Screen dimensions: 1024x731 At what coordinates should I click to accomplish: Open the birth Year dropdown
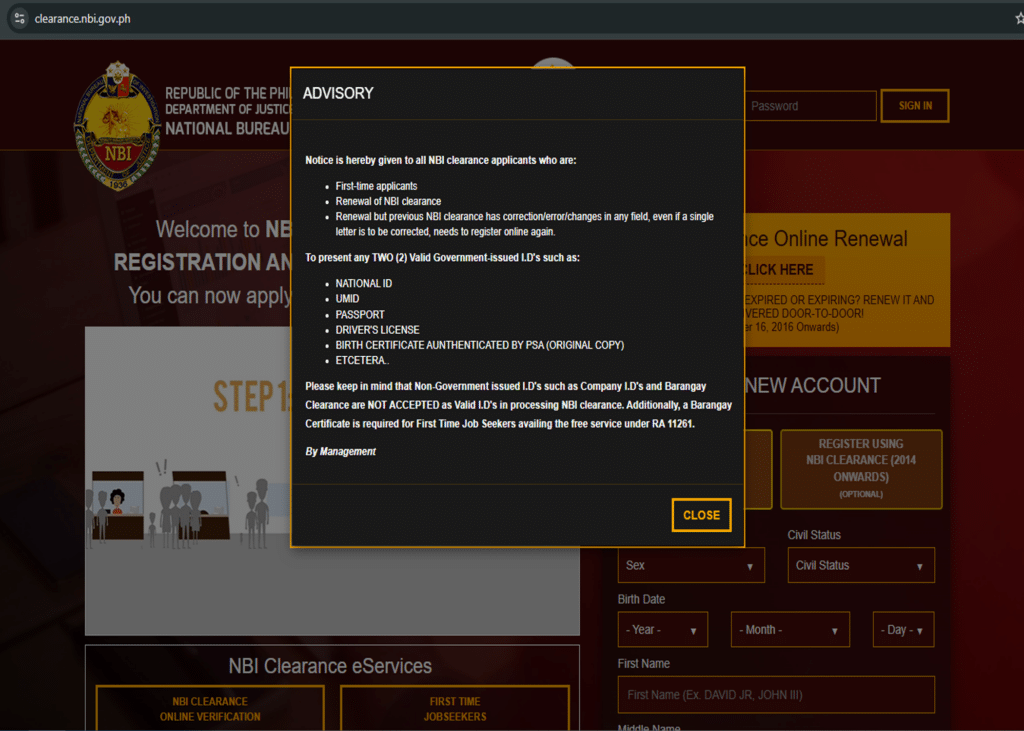pyautogui.click(x=662, y=630)
